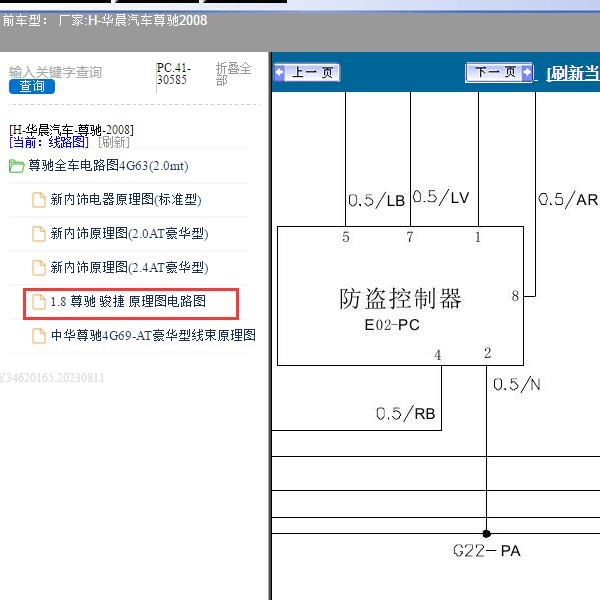Open 新内饰原理图(2.0AT豪华型) document
The image size is (600, 600).
pyautogui.click(x=129, y=233)
